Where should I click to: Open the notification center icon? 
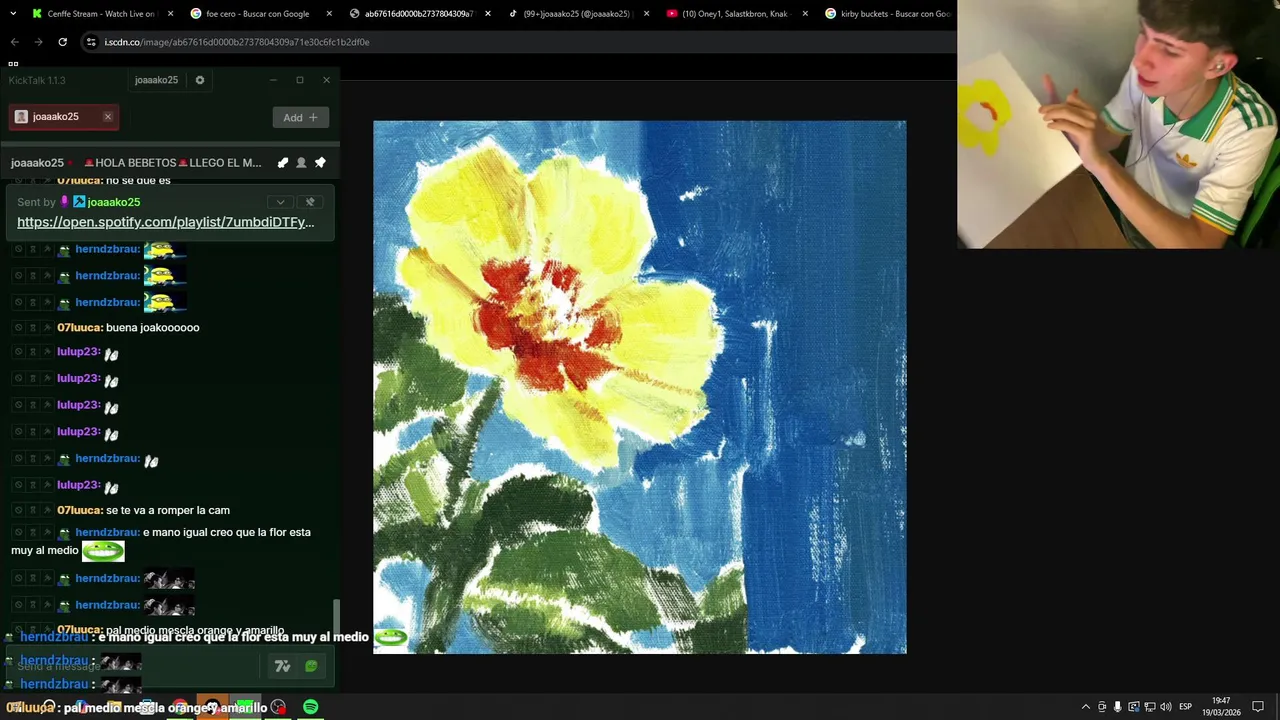coord(1258,707)
